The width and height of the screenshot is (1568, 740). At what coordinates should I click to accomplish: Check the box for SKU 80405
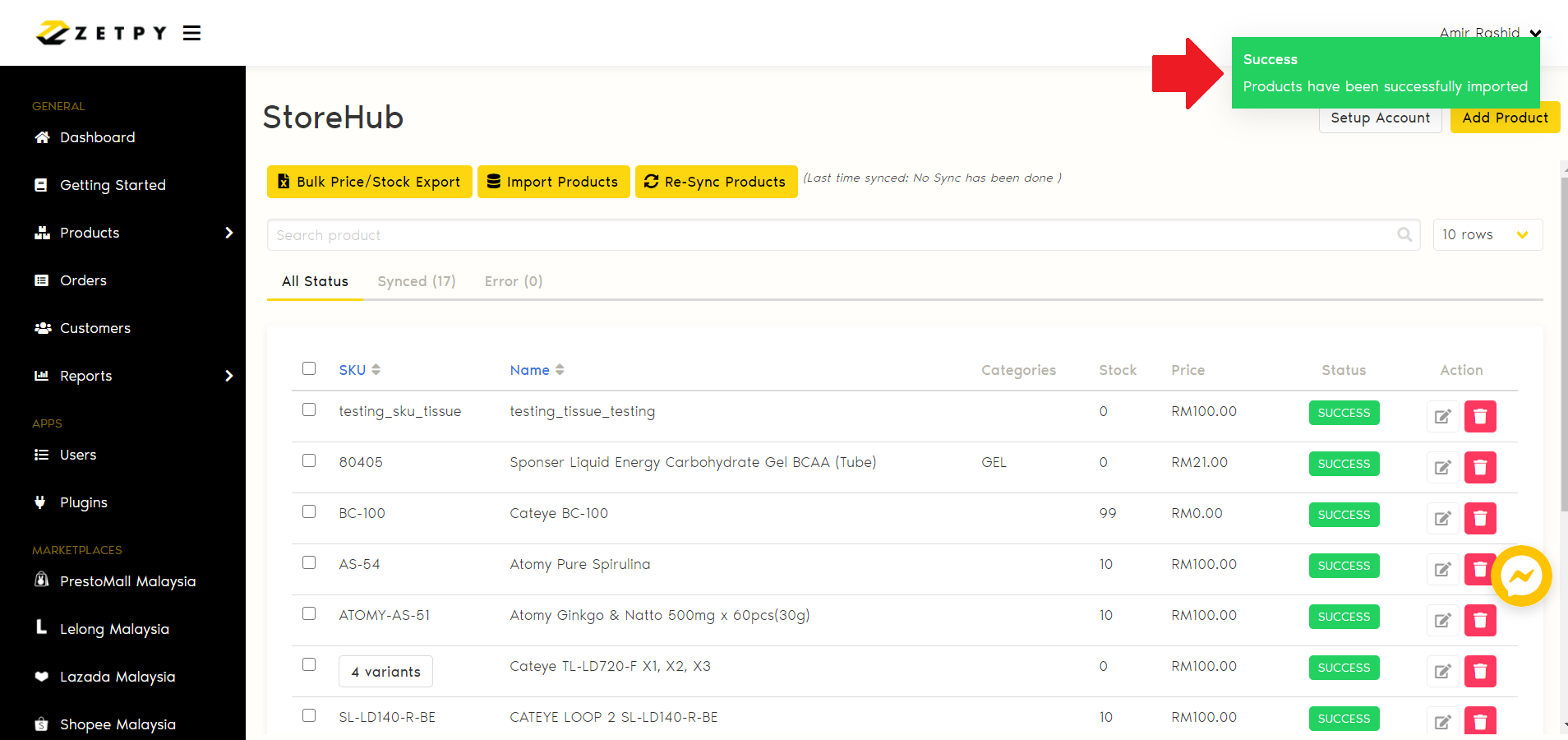pyautogui.click(x=309, y=460)
